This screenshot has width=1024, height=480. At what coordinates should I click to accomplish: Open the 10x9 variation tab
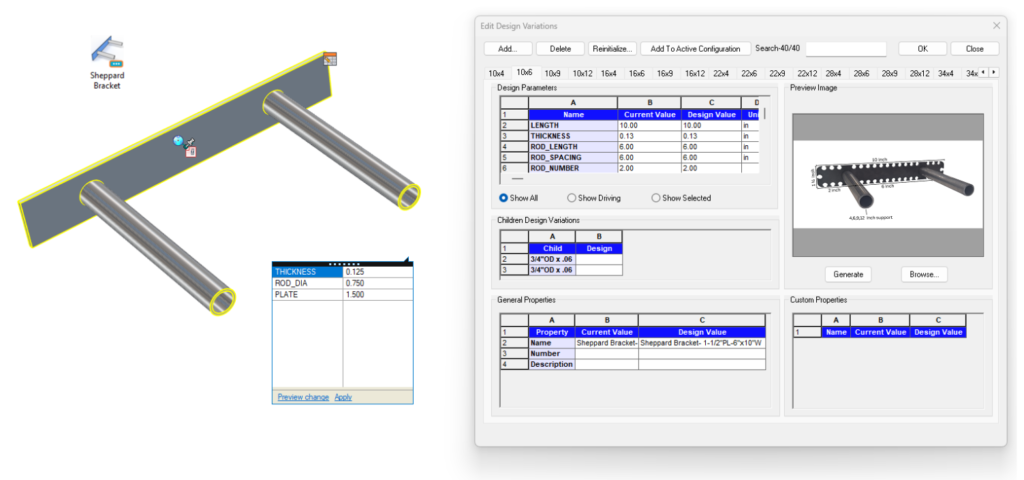pos(552,74)
